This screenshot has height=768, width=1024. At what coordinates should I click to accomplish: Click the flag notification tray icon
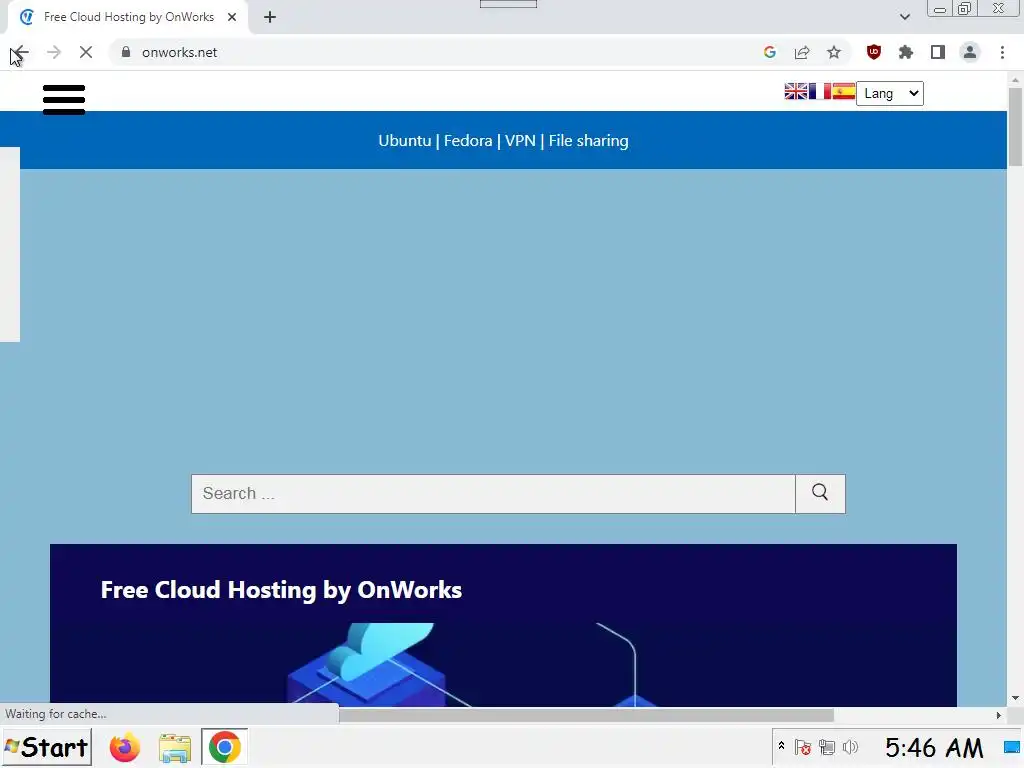pyautogui.click(x=803, y=747)
